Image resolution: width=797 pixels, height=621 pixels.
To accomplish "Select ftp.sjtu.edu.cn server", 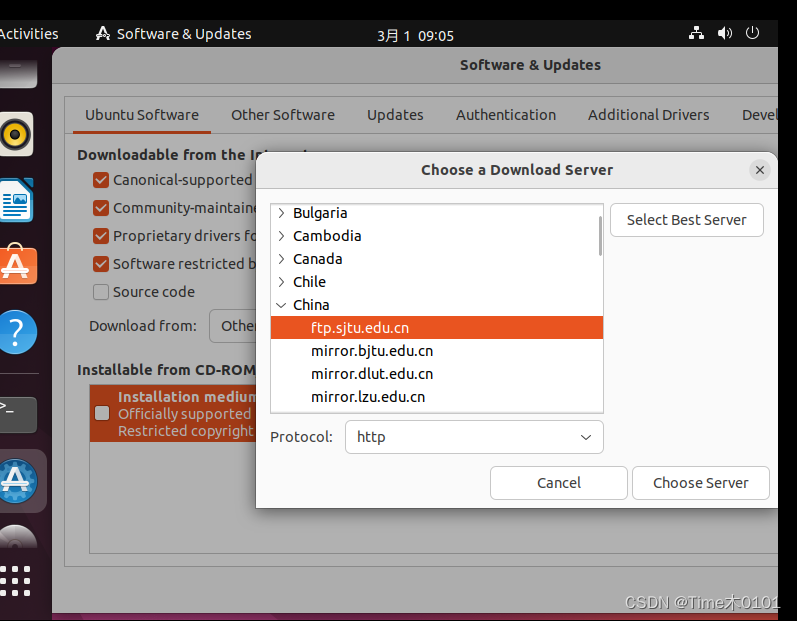I will pyautogui.click(x=437, y=328).
